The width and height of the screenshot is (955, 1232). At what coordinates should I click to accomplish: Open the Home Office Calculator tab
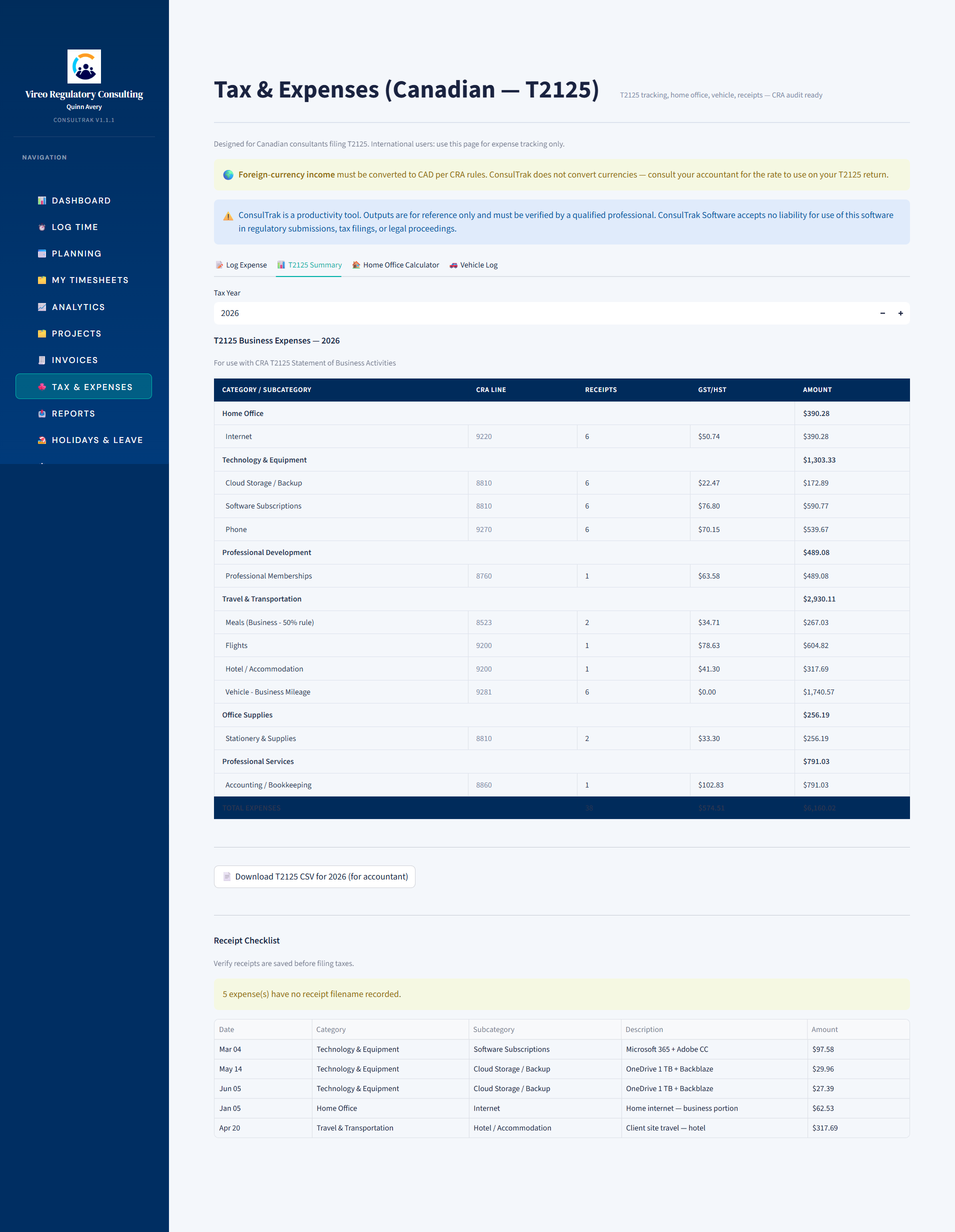click(x=395, y=265)
